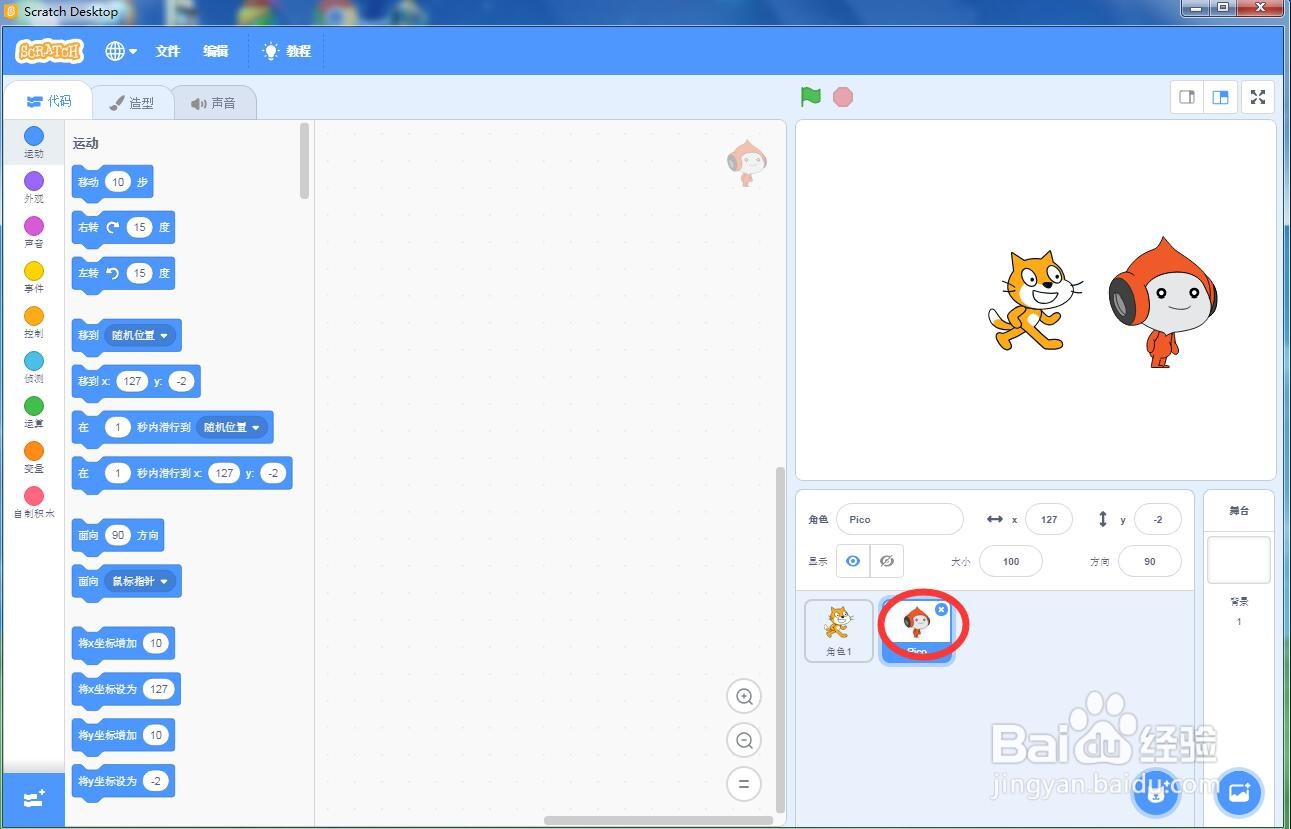The height and width of the screenshot is (829, 1291).
Task: Click the add extension button
Action: tap(34, 799)
